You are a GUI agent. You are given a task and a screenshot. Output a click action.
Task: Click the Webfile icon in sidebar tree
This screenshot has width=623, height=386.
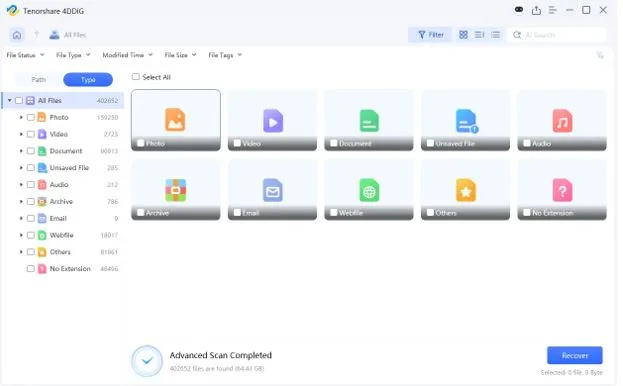(x=42, y=235)
